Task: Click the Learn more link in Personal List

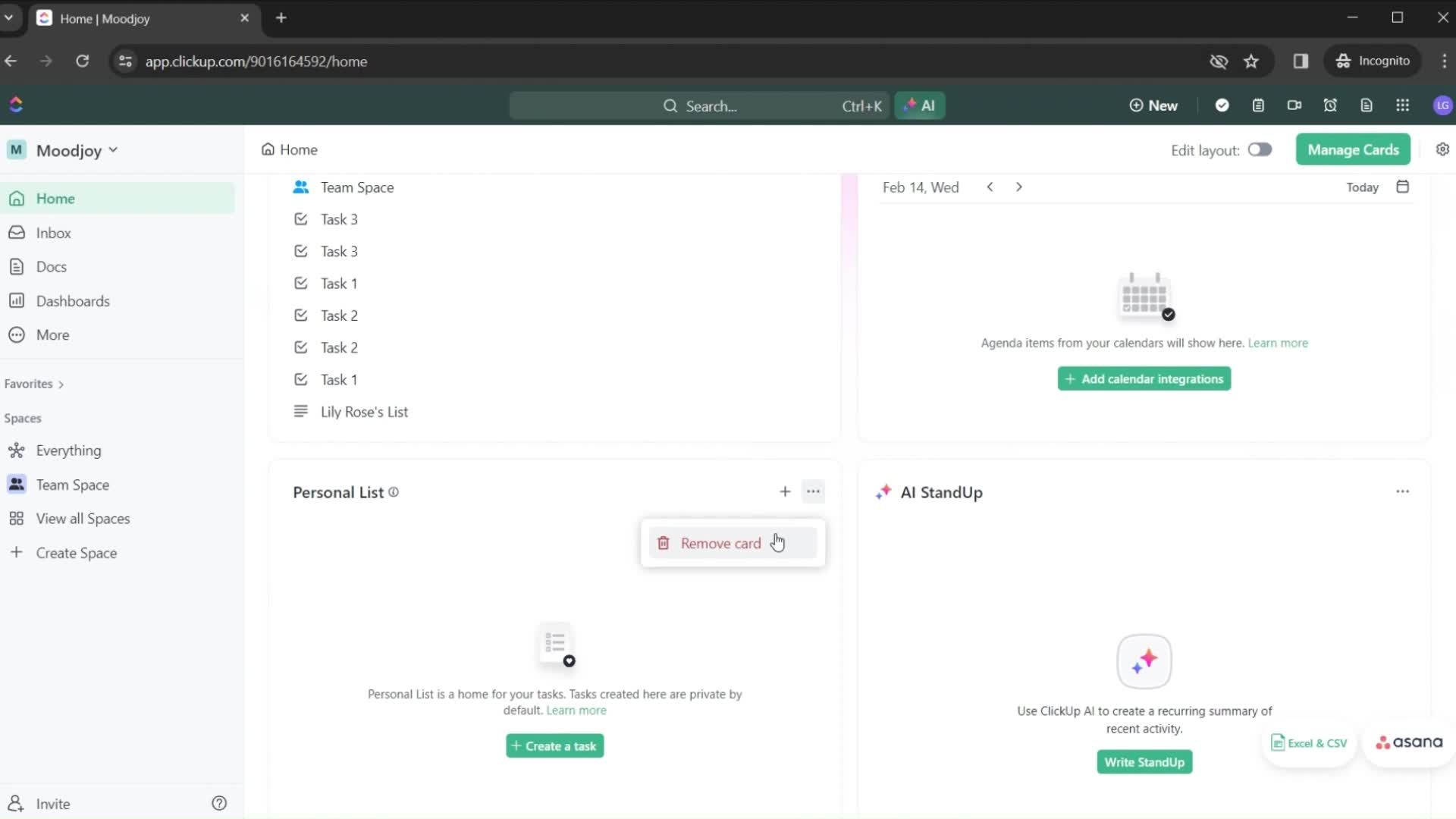Action: pos(576,710)
